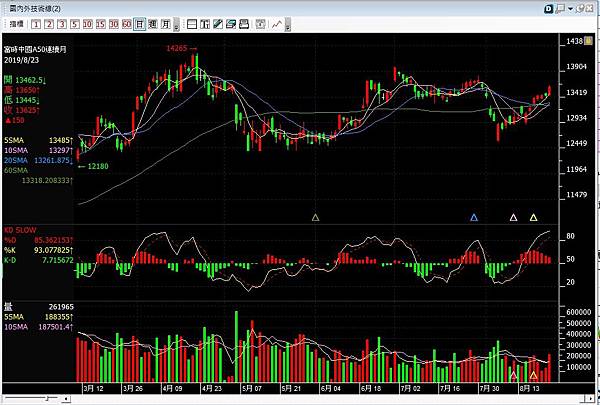Image resolution: width=600 pixels, height=405 pixels.
Task: Click the pin window icon
Action: pos(580,8)
